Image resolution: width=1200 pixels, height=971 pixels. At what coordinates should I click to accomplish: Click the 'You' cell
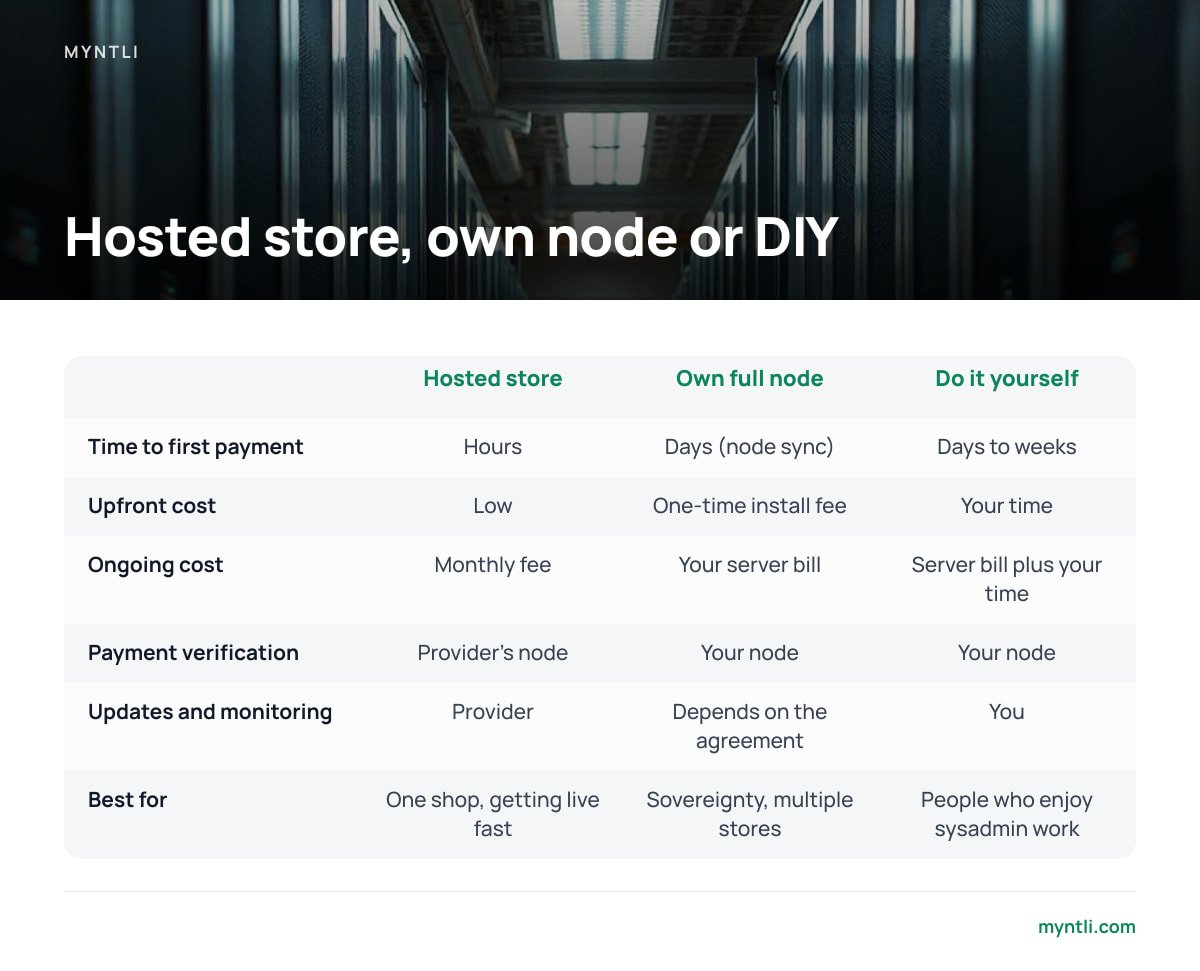point(1007,712)
